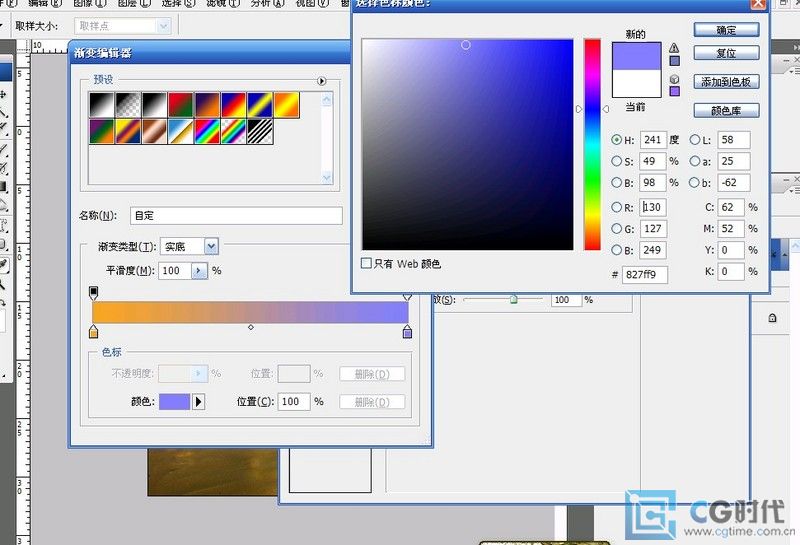Enable the 只有 Web 颜色 checkbox
The width and height of the screenshot is (800, 545).
(366, 263)
